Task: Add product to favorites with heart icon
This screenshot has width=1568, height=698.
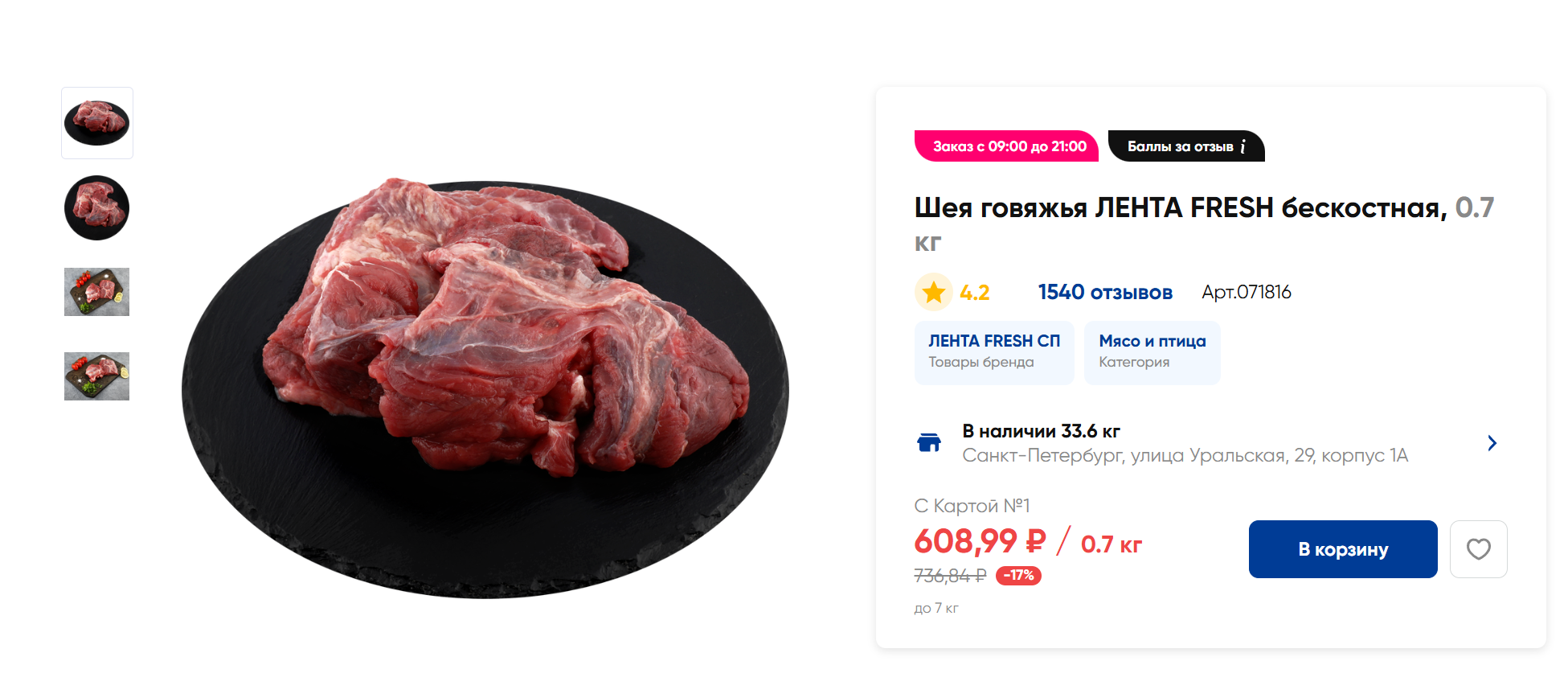Action: pos(1478,549)
